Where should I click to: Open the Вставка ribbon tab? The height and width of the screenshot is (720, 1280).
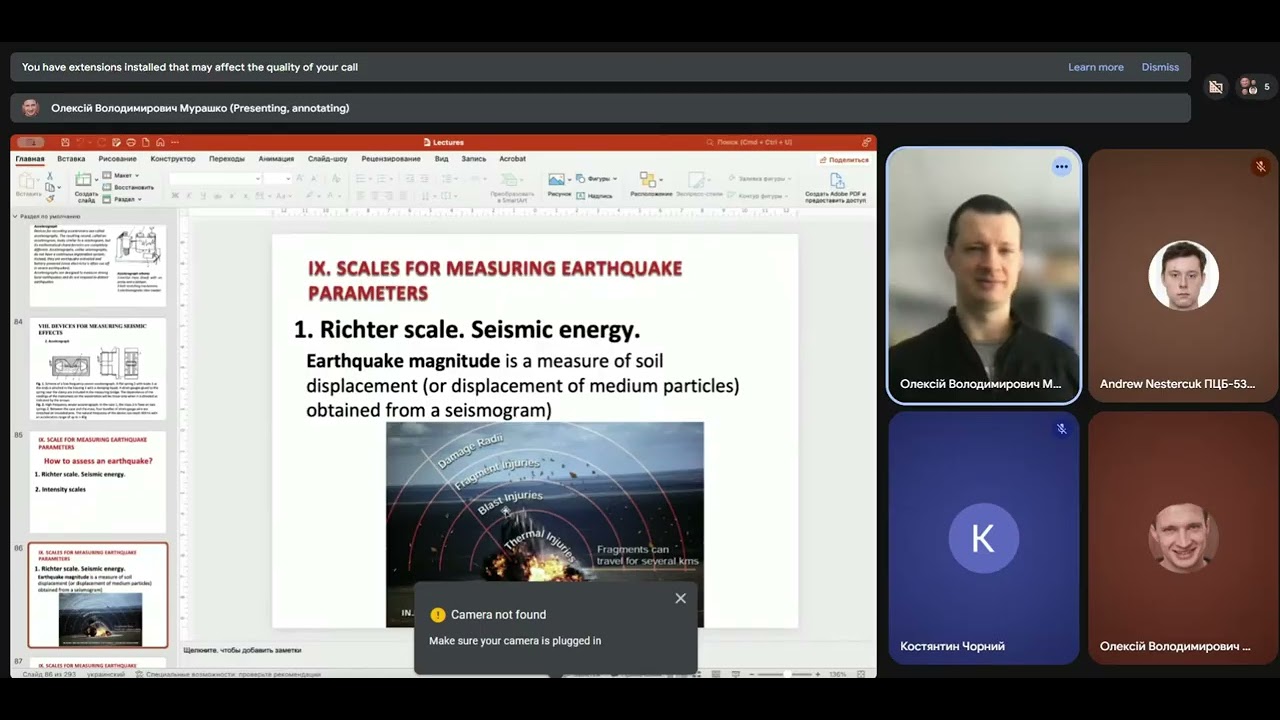71,159
